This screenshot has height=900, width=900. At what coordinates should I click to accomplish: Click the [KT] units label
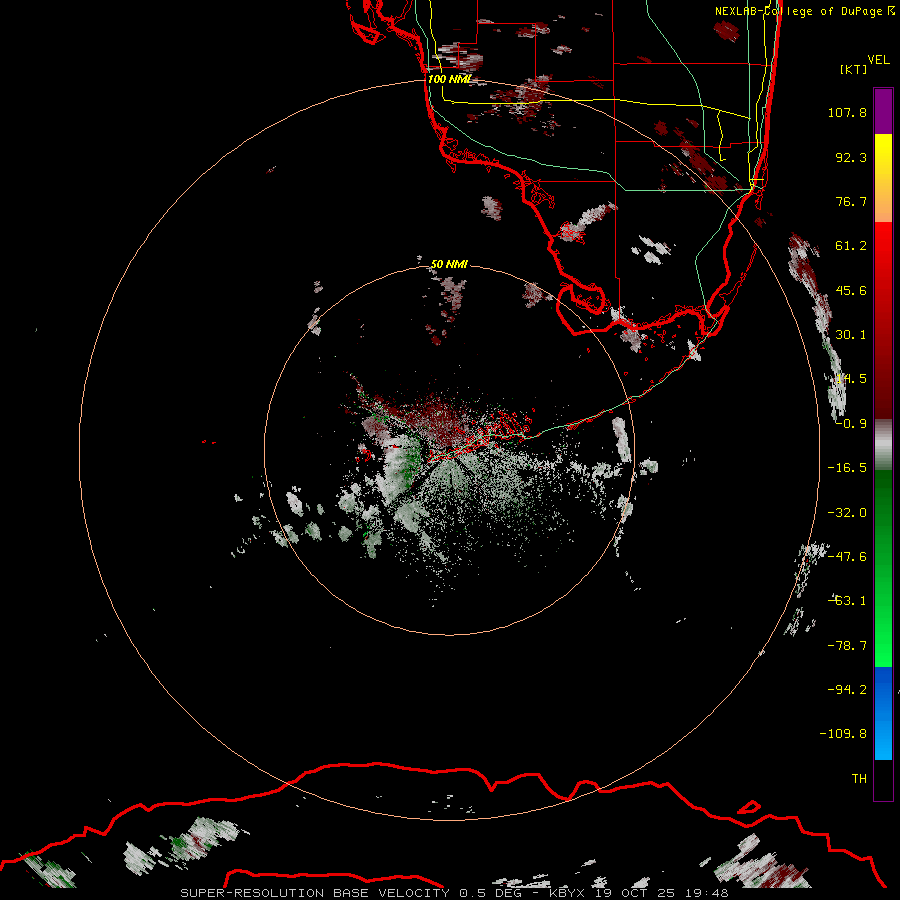pos(854,69)
